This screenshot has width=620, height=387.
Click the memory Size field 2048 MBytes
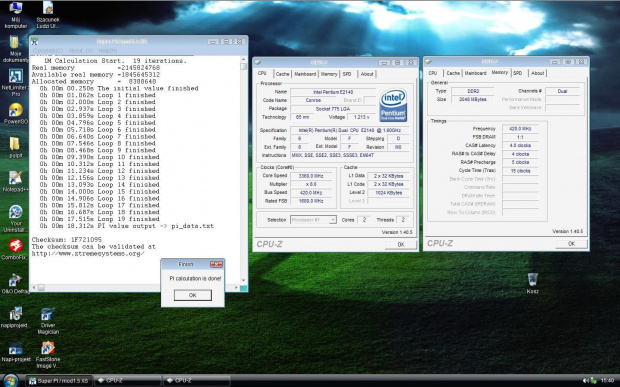473,100
